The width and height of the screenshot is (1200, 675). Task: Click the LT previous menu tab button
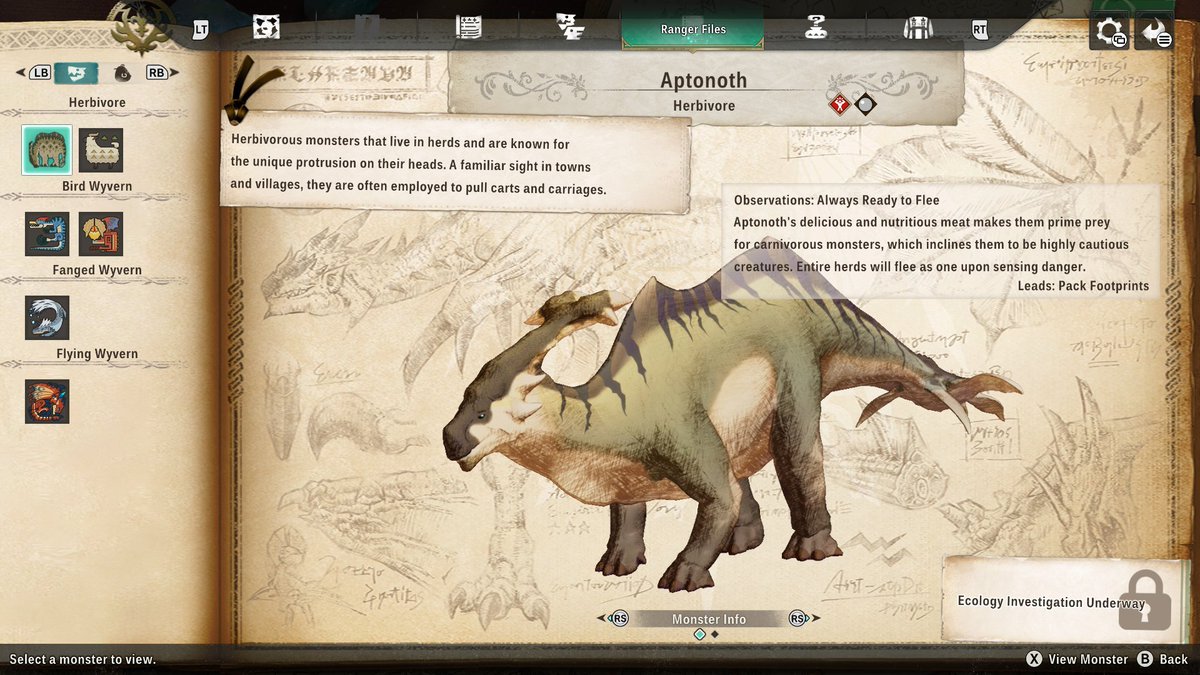pos(201,29)
